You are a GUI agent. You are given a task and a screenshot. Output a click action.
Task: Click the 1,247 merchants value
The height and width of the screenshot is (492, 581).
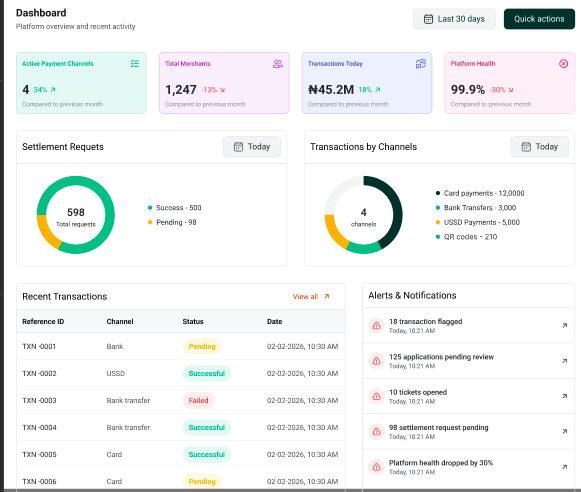pos(181,90)
